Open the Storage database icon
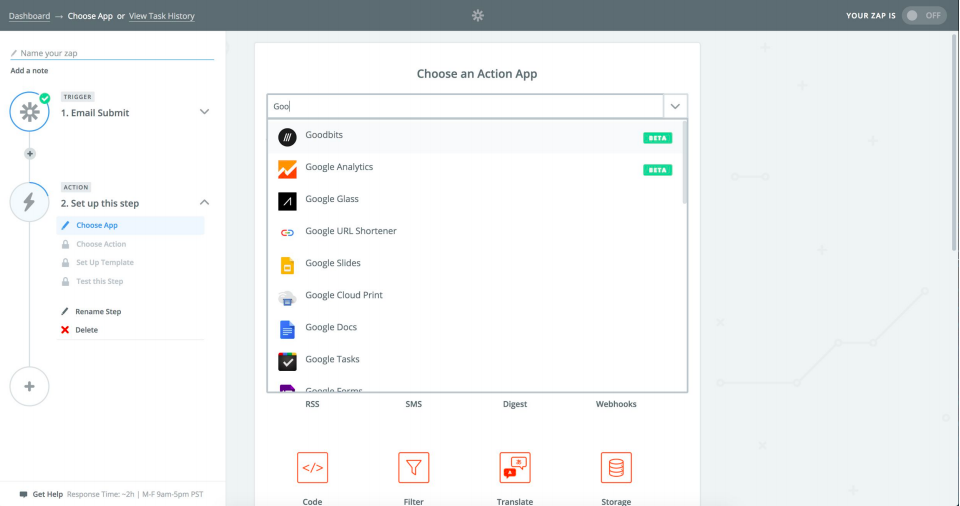Image resolution: width=960 pixels, height=506 pixels. click(x=616, y=467)
